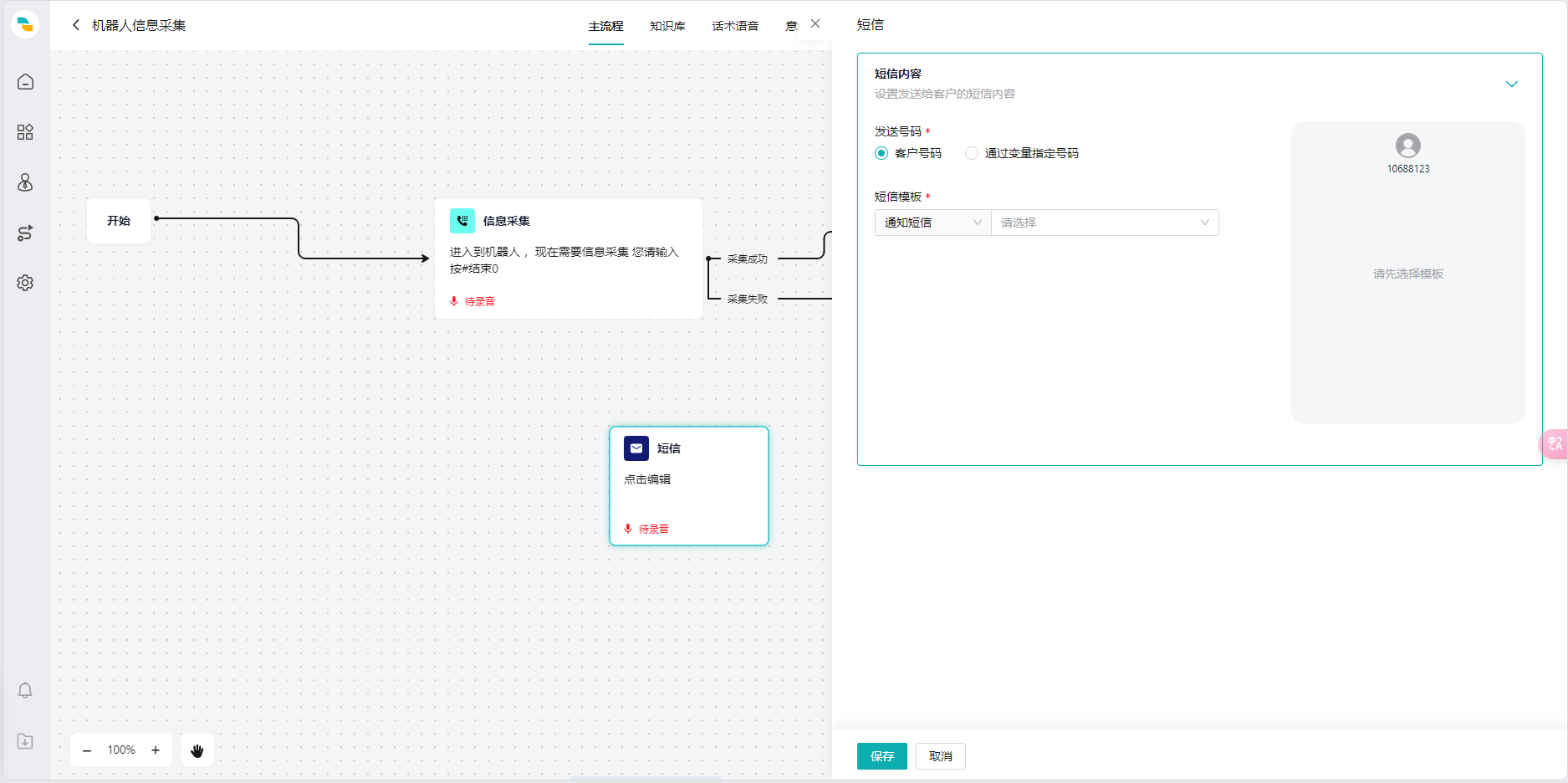1568x783 pixels.
Task: Zoom in with the plus icon
Action: point(156,750)
